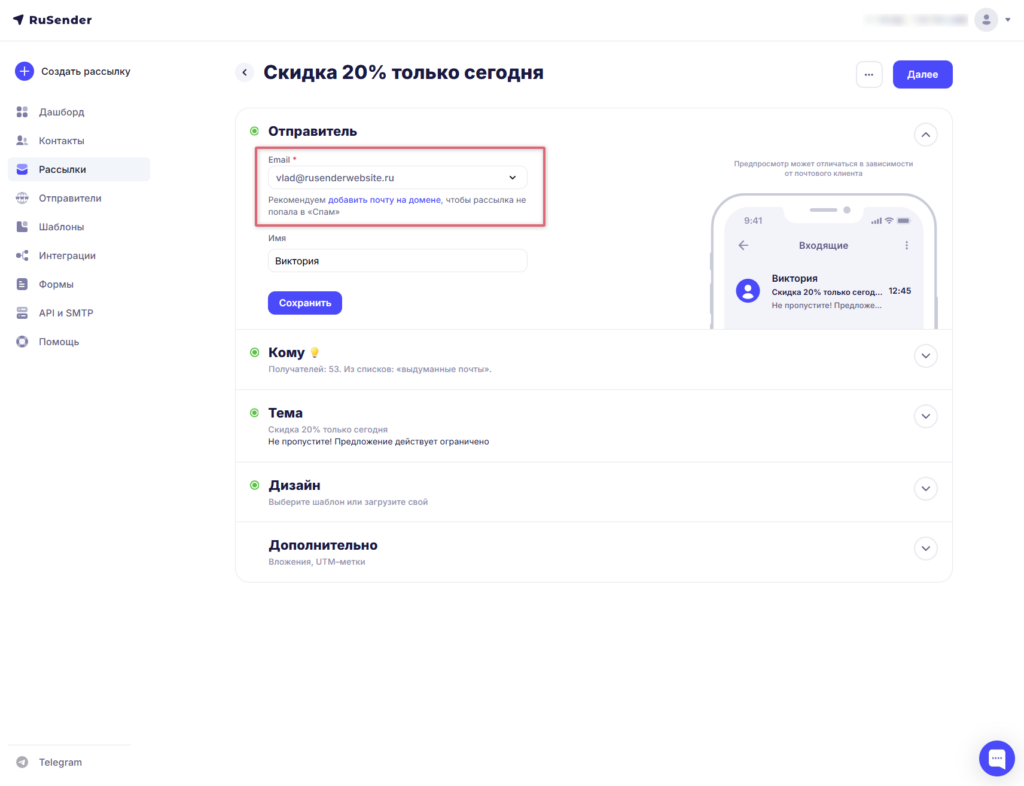Click the three-dot menu in phone preview
The image size is (1024, 786).
point(906,245)
